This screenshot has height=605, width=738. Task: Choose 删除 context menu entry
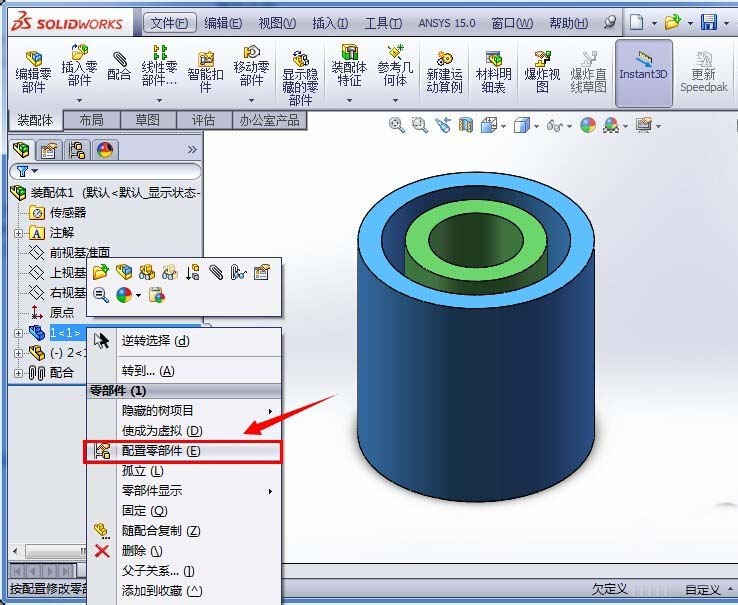(x=184, y=550)
